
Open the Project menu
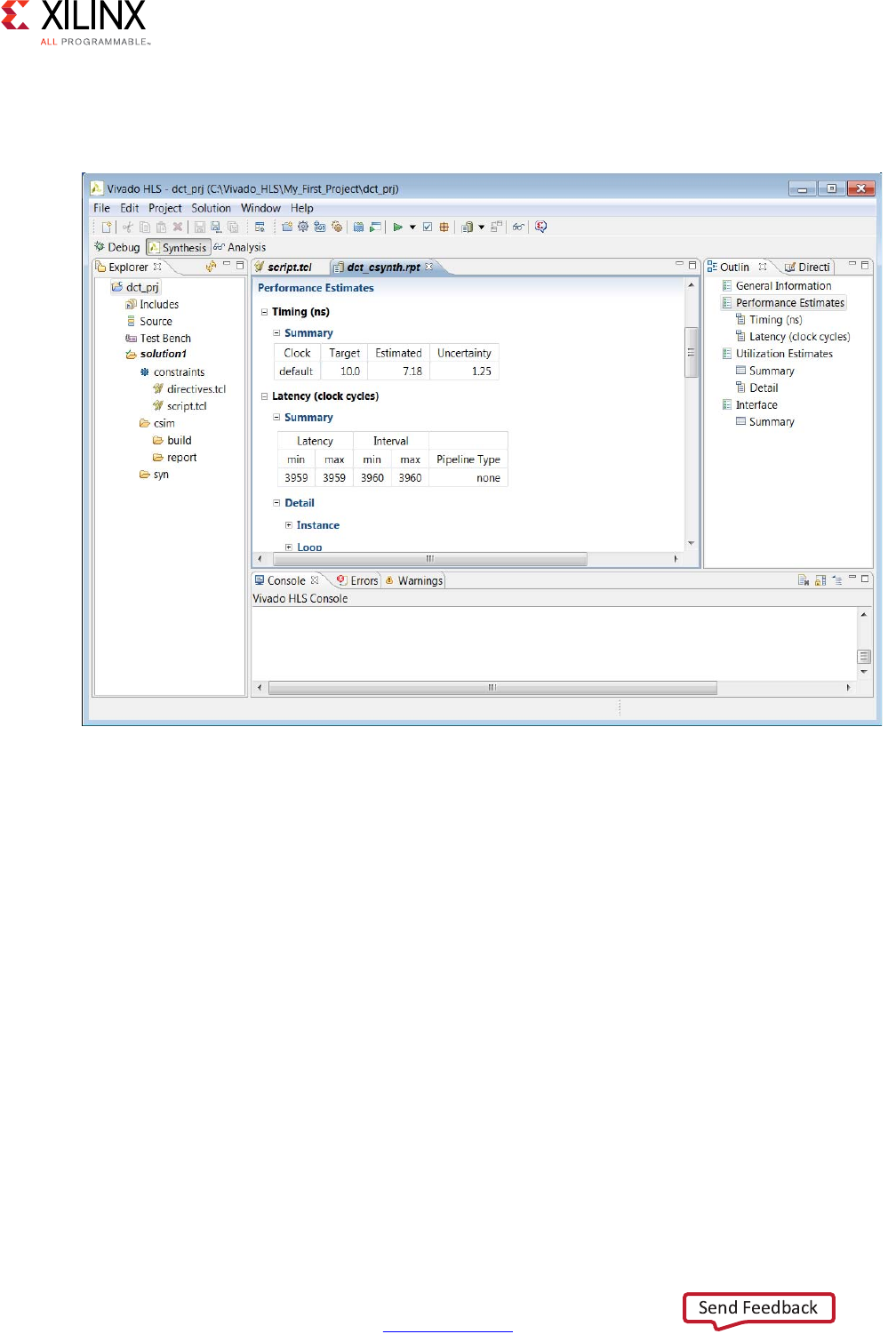click(x=165, y=208)
